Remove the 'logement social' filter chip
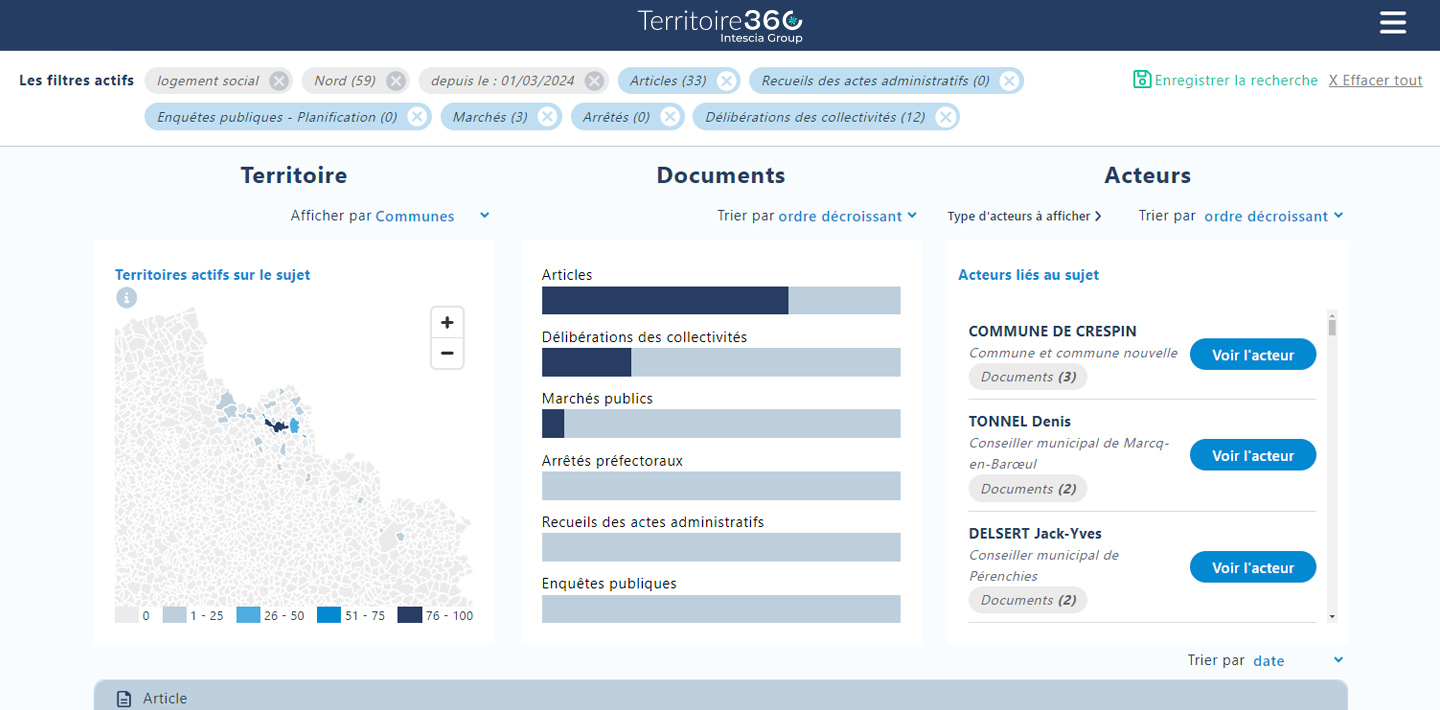 click(x=279, y=81)
